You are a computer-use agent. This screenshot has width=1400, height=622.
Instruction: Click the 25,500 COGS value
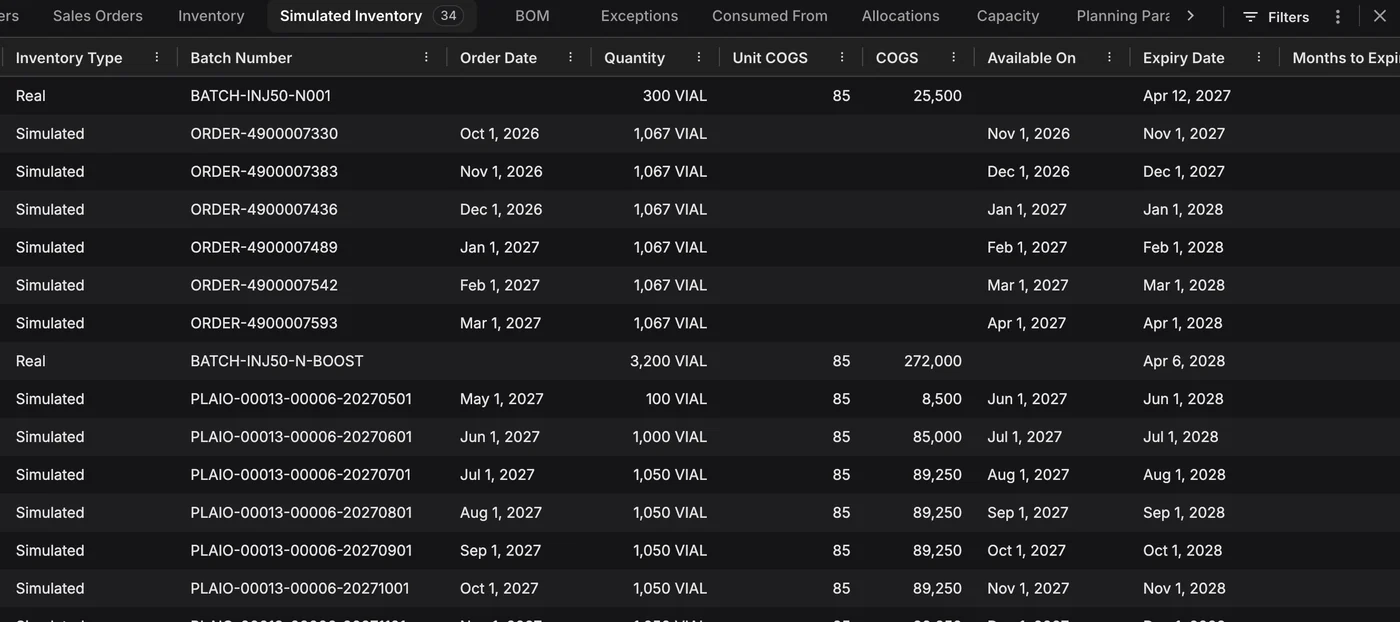pos(937,96)
